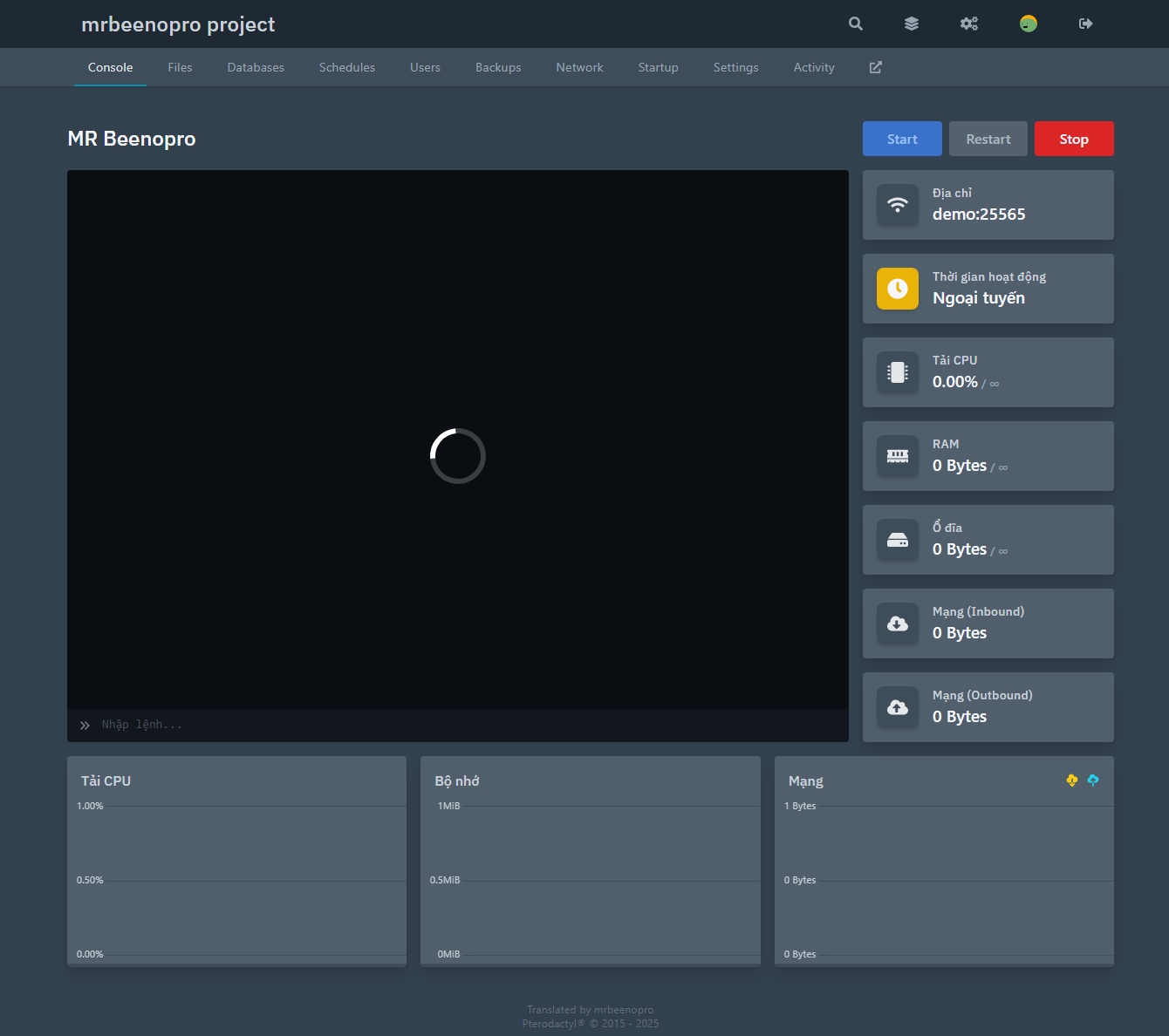
Task: Switch to the Files tab
Action: point(180,67)
